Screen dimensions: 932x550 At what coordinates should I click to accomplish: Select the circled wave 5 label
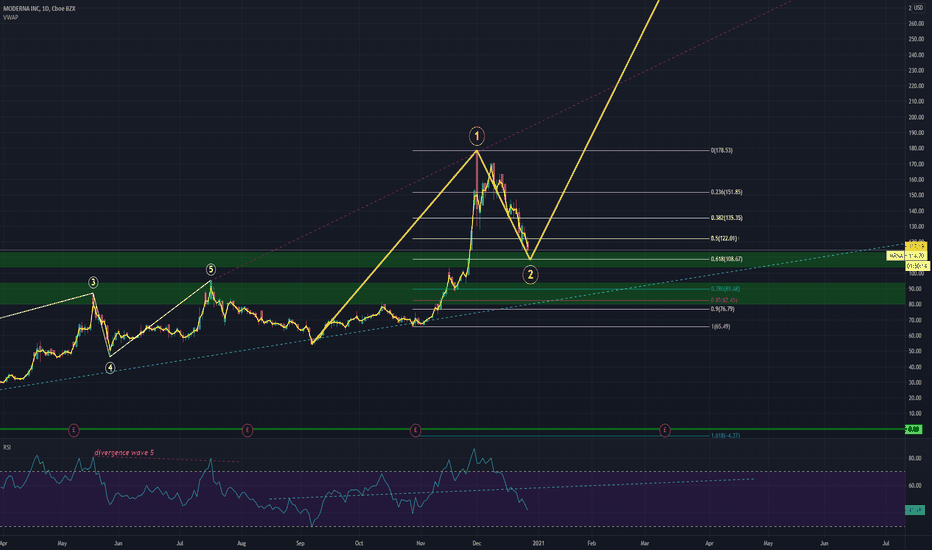click(x=211, y=269)
